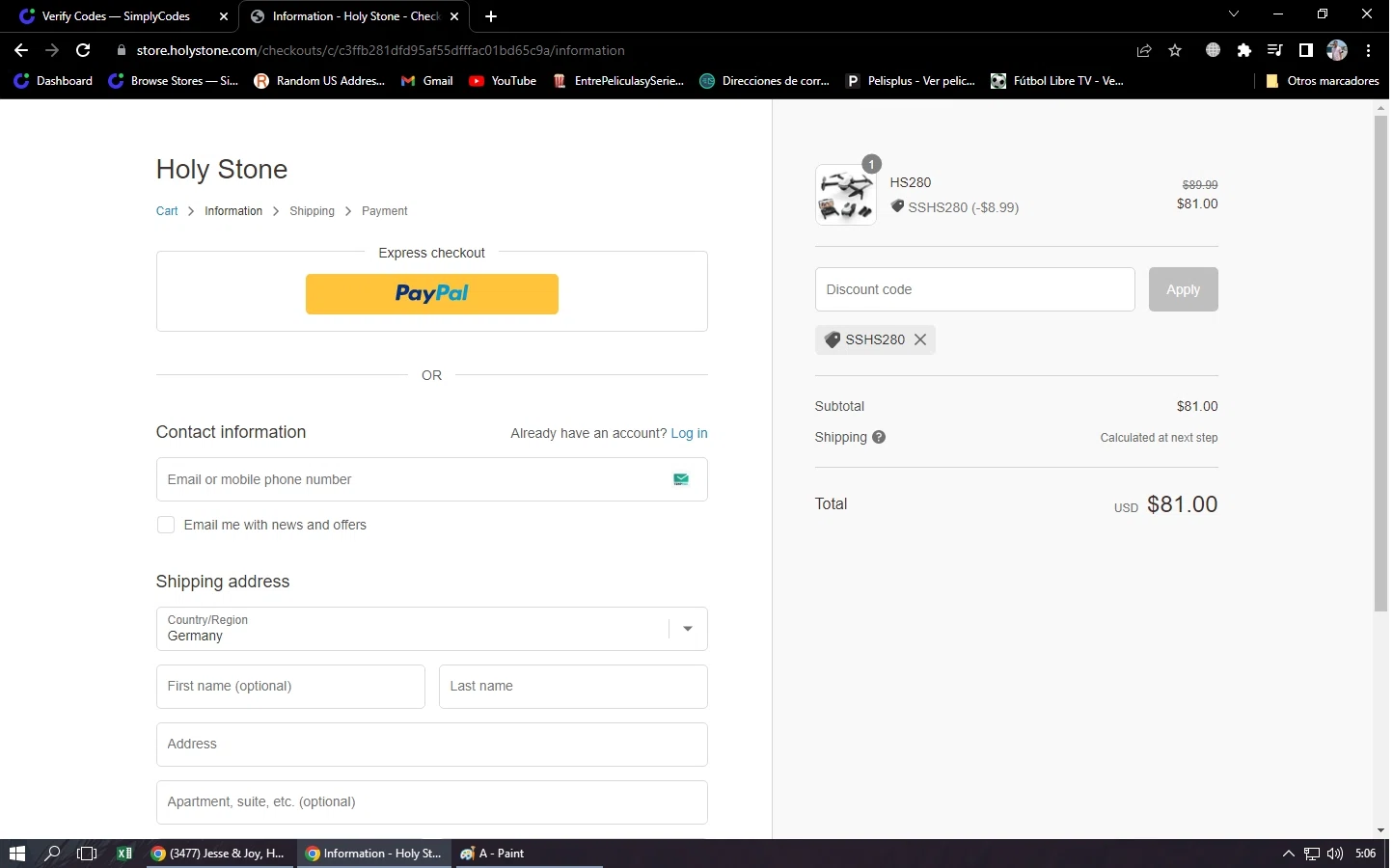Close the Information - Holy Stone tab
Screen dimensions: 1393x868
pyautogui.click(x=454, y=16)
